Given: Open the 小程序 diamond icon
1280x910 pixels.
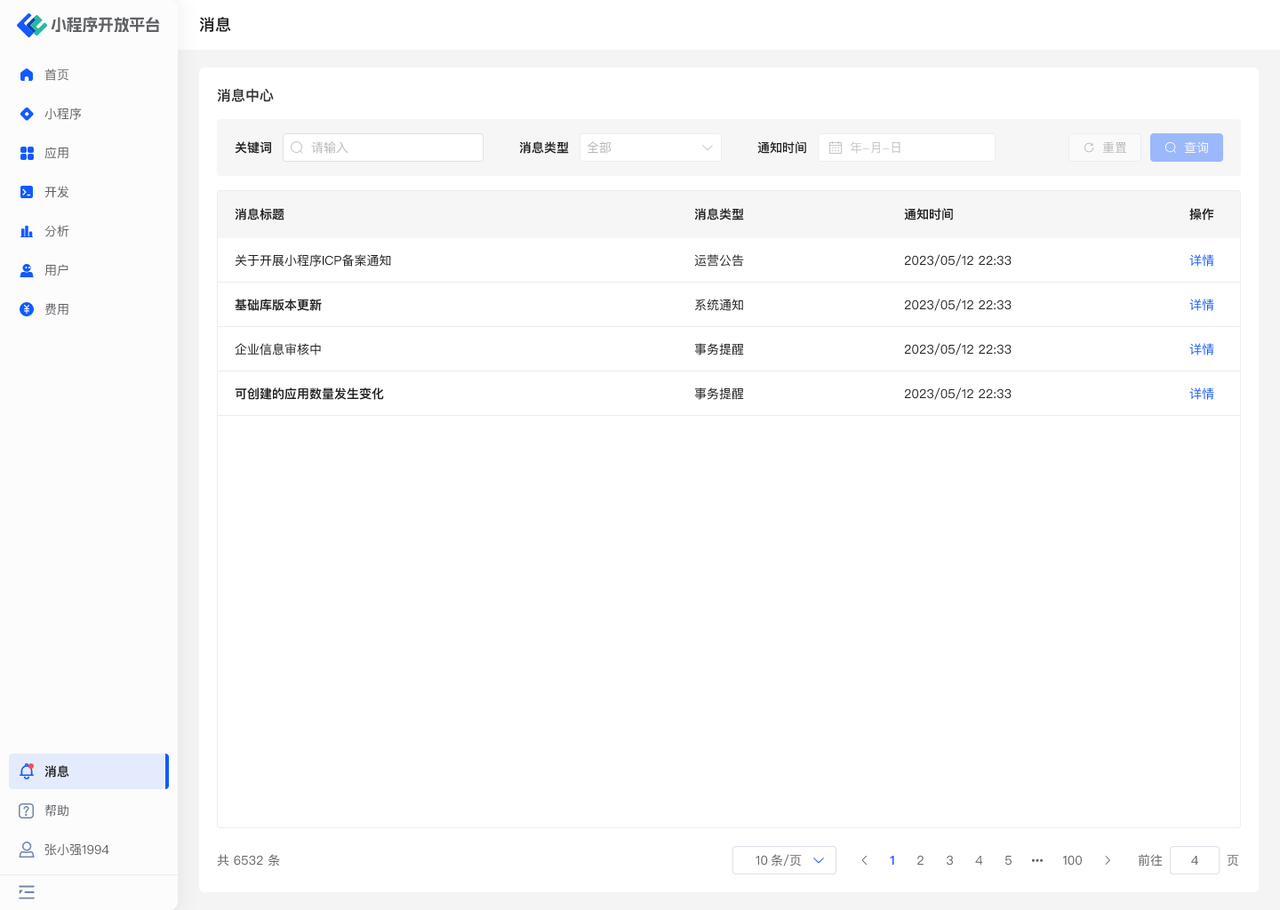Looking at the screenshot, I should [x=27, y=114].
